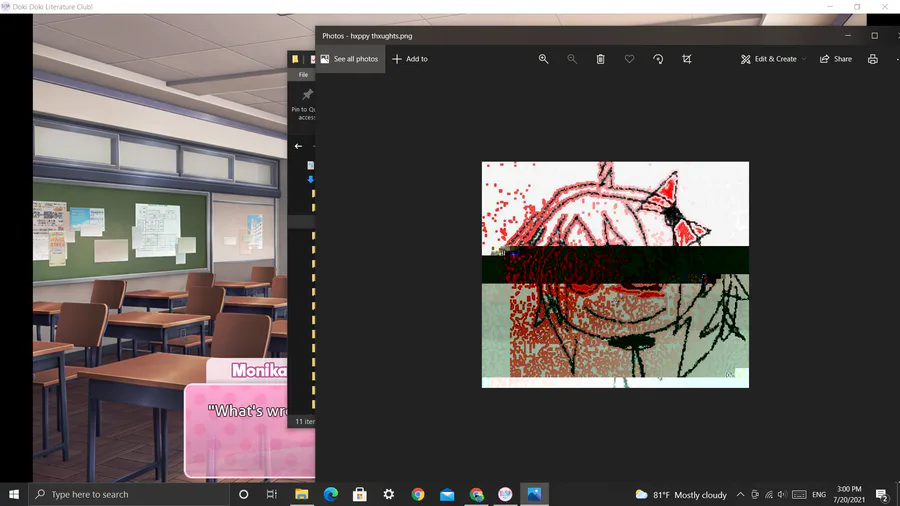Open network settings in system tray
Image resolution: width=900 pixels, height=506 pixels.
[769, 495]
